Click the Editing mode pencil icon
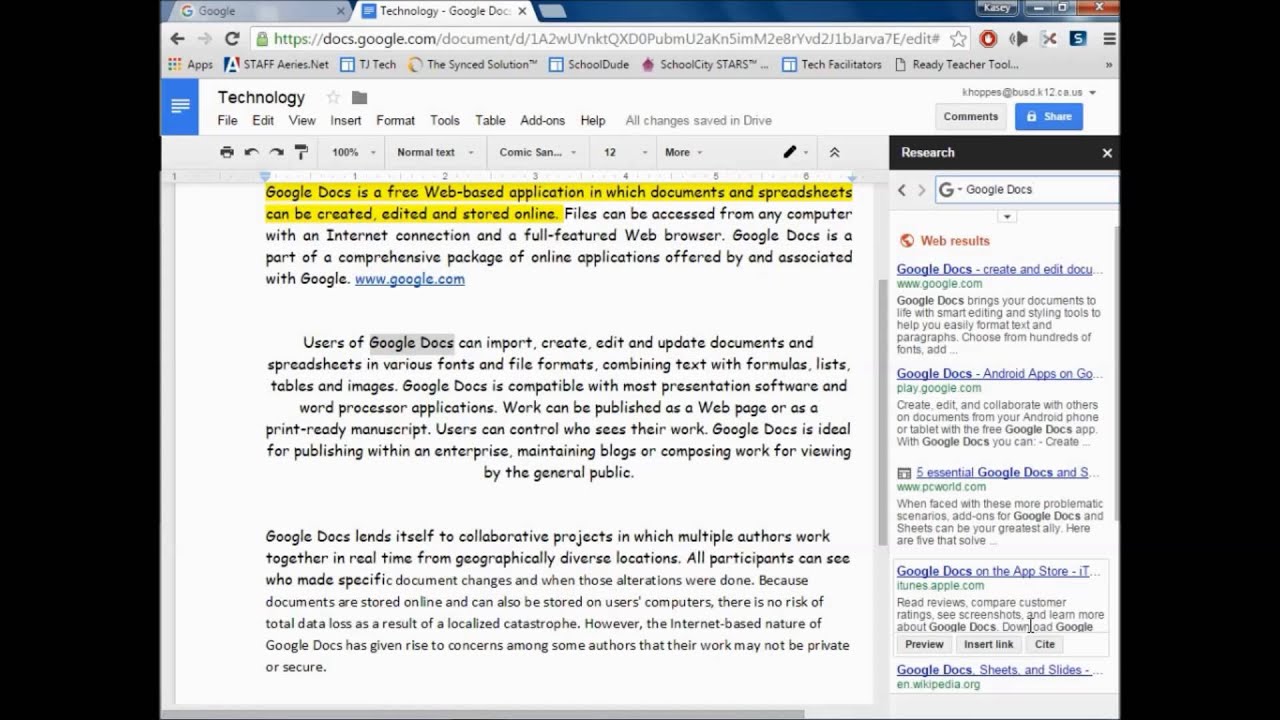1280x720 pixels. [x=790, y=152]
